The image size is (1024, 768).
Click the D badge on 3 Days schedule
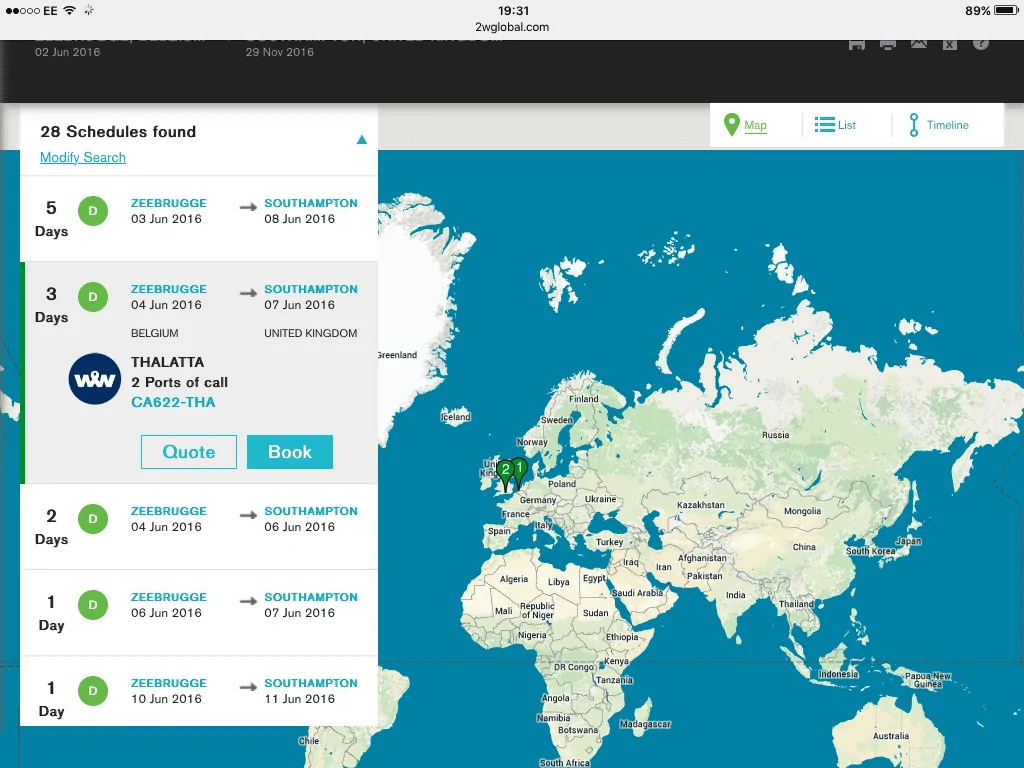tap(93, 297)
